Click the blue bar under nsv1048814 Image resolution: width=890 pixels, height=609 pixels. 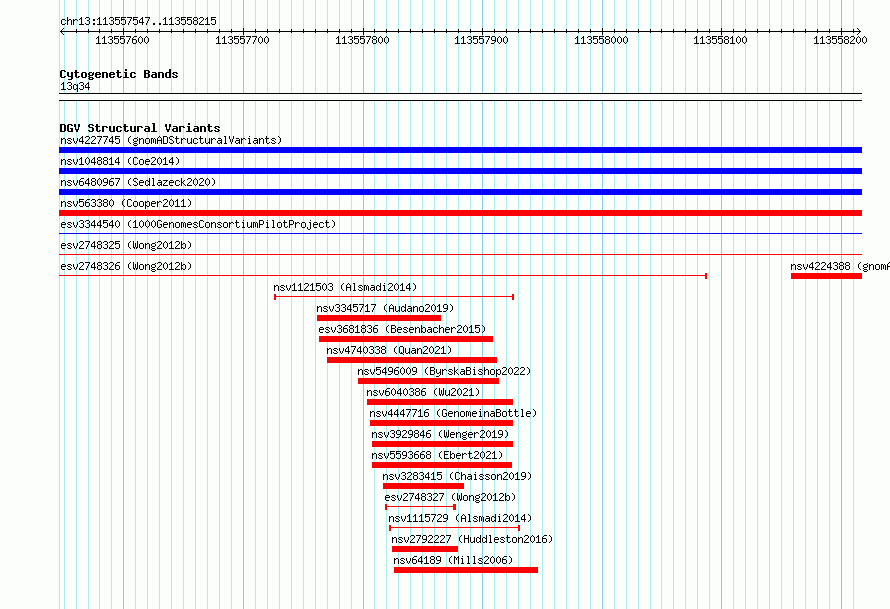point(460,171)
